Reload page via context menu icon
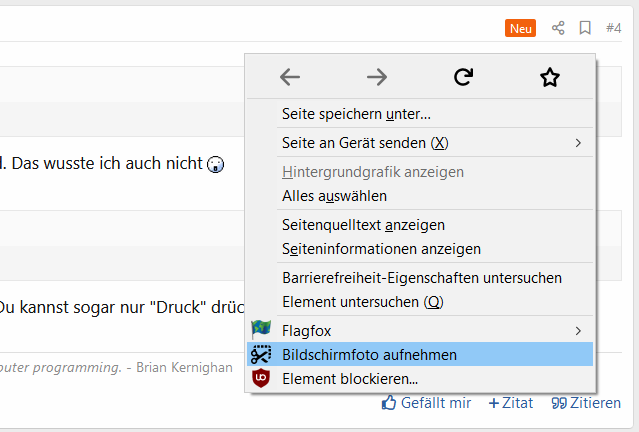This screenshot has height=432, width=639. click(x=463, y=77)
